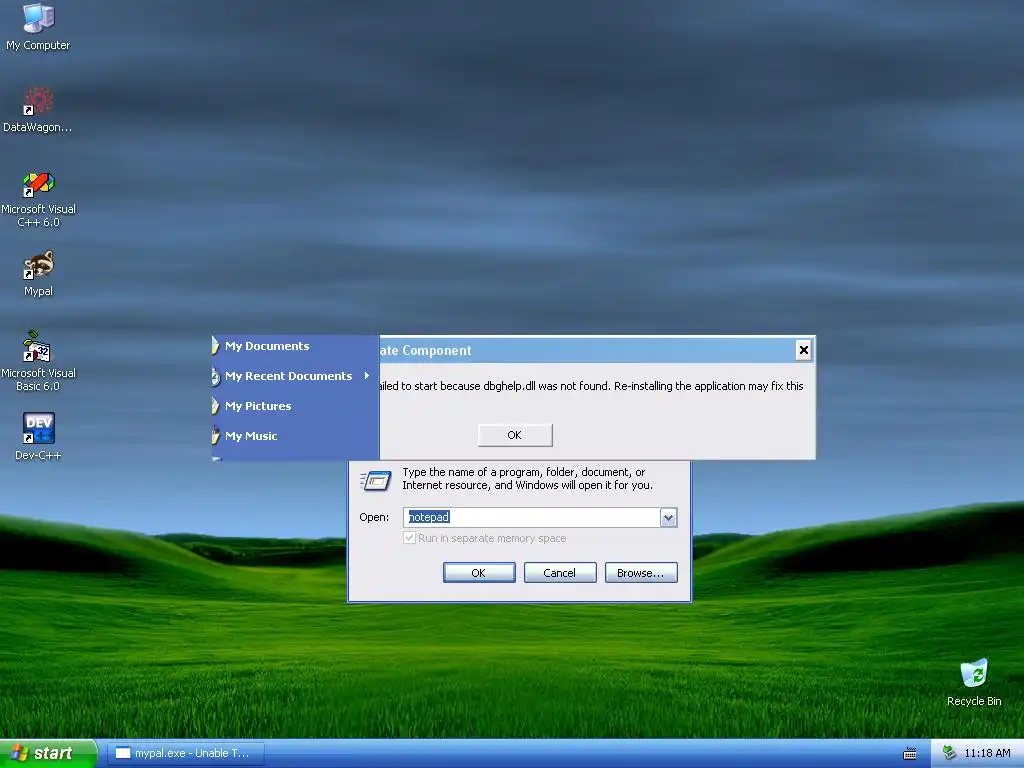Click the error message about dbghelp.dll

click(x=592, y=386)
